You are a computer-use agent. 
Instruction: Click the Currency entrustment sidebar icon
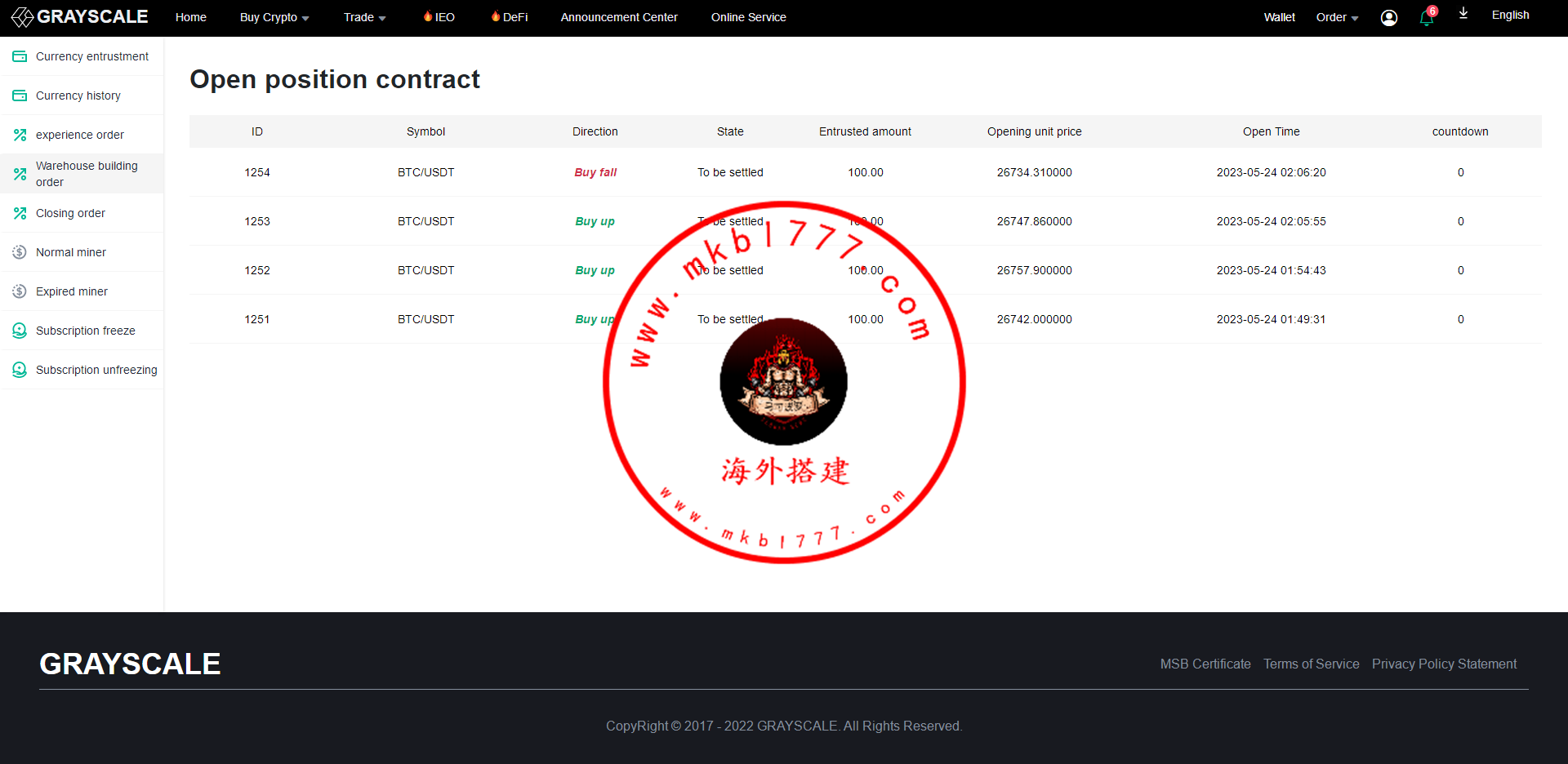[20, 56]
